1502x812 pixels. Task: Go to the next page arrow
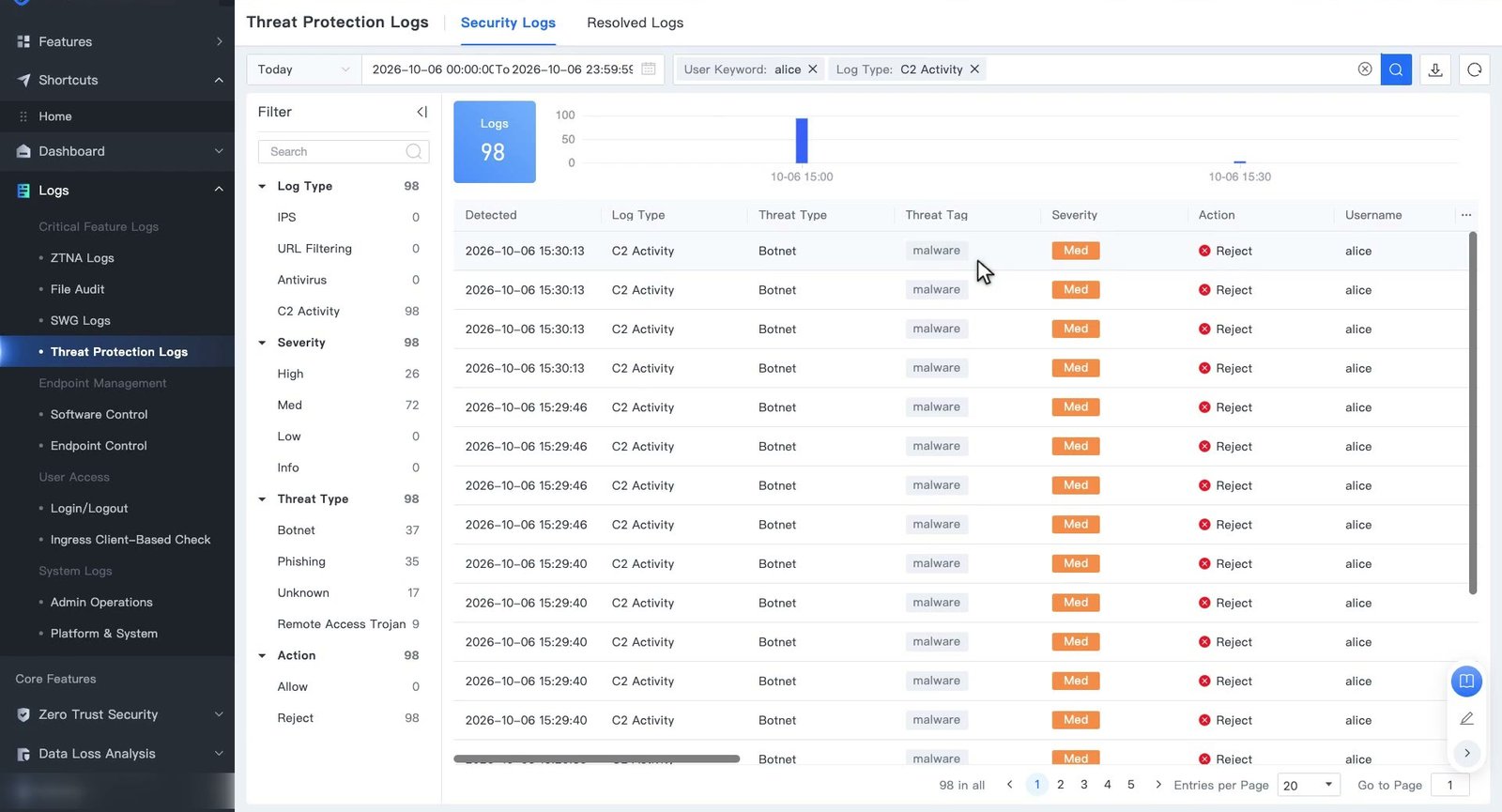1158,785
